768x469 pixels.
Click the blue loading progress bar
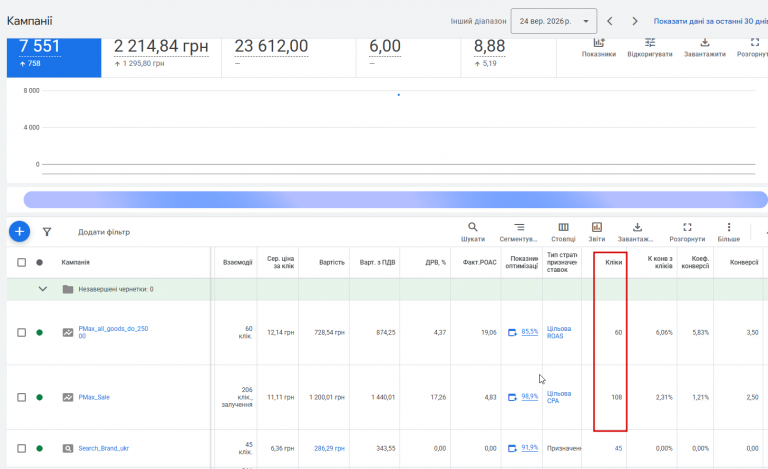click(395, 200)
